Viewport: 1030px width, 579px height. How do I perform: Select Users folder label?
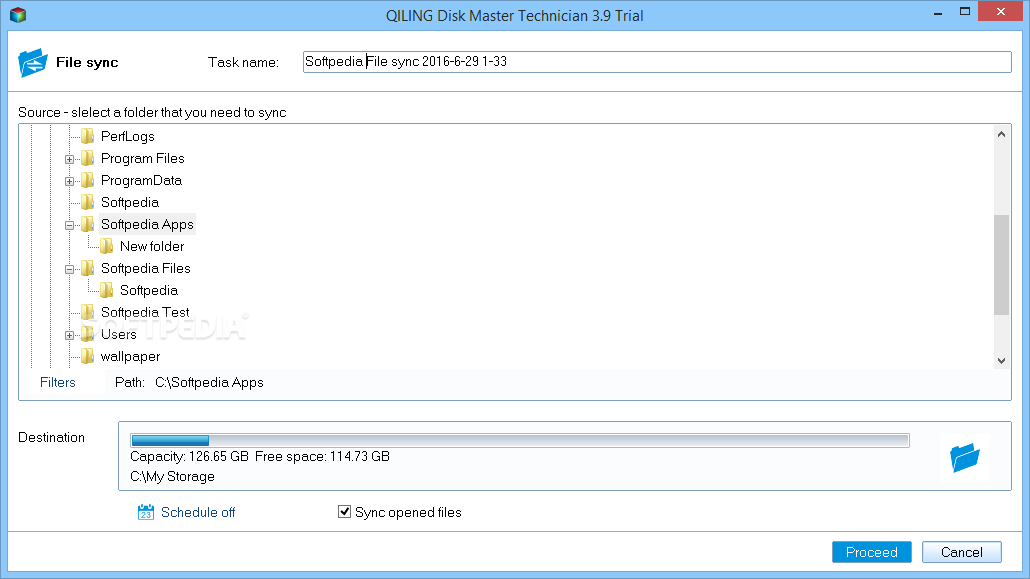[x=118, y=334]
